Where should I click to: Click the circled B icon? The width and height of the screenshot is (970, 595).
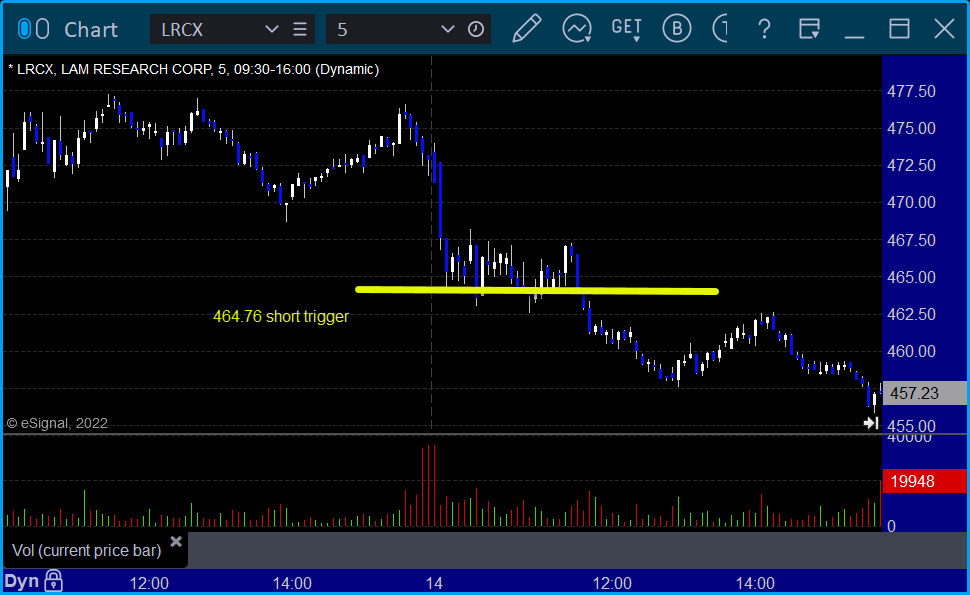(677, 28)
